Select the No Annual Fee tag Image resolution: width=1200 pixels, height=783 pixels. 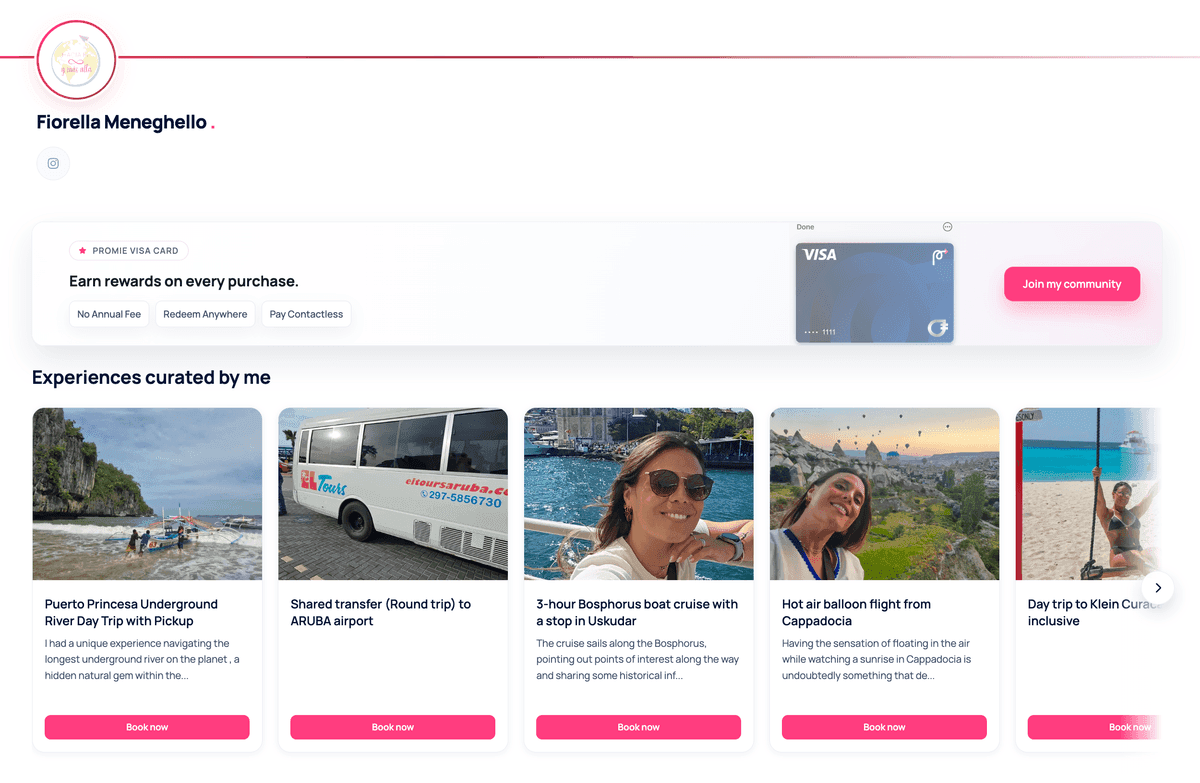109,314
